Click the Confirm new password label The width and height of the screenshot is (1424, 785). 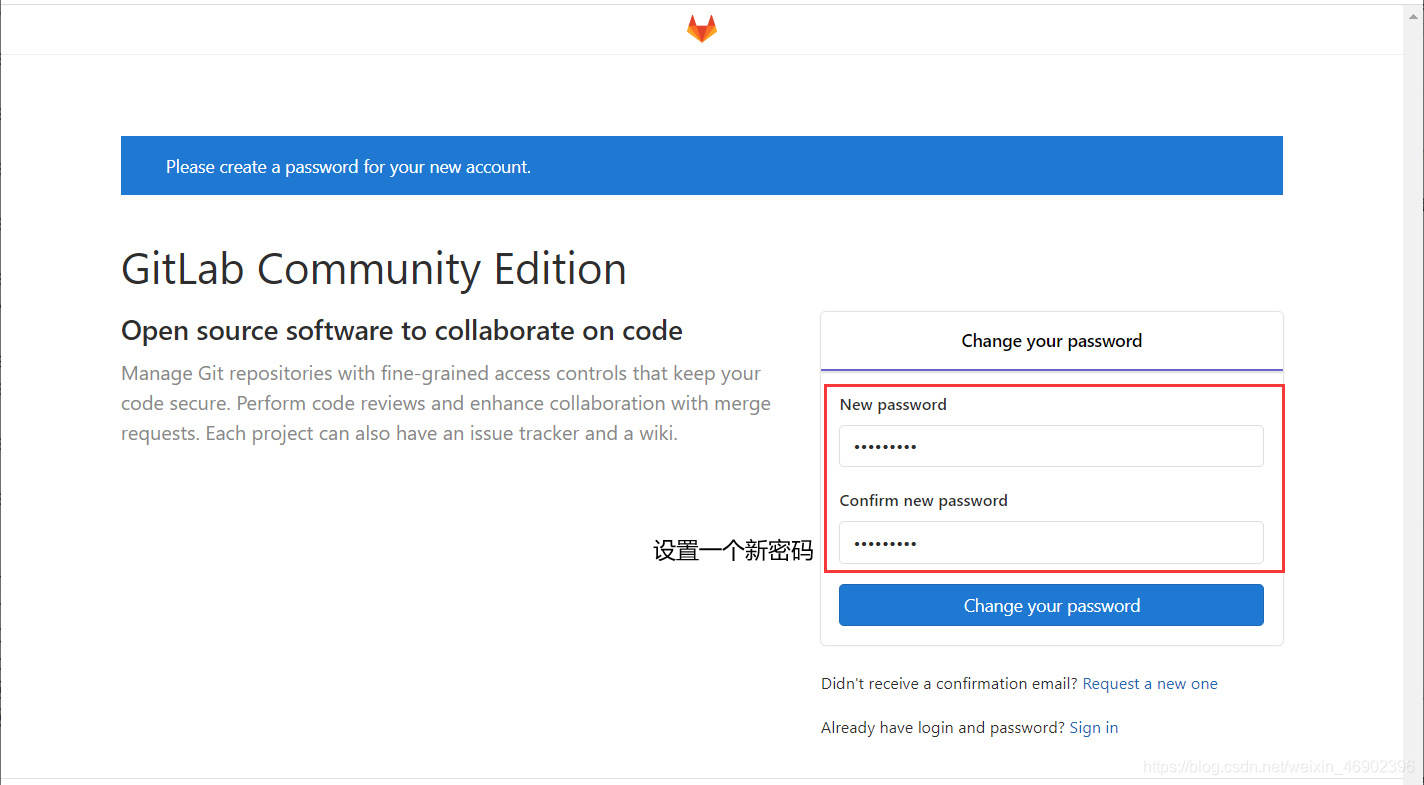(923, 501)
